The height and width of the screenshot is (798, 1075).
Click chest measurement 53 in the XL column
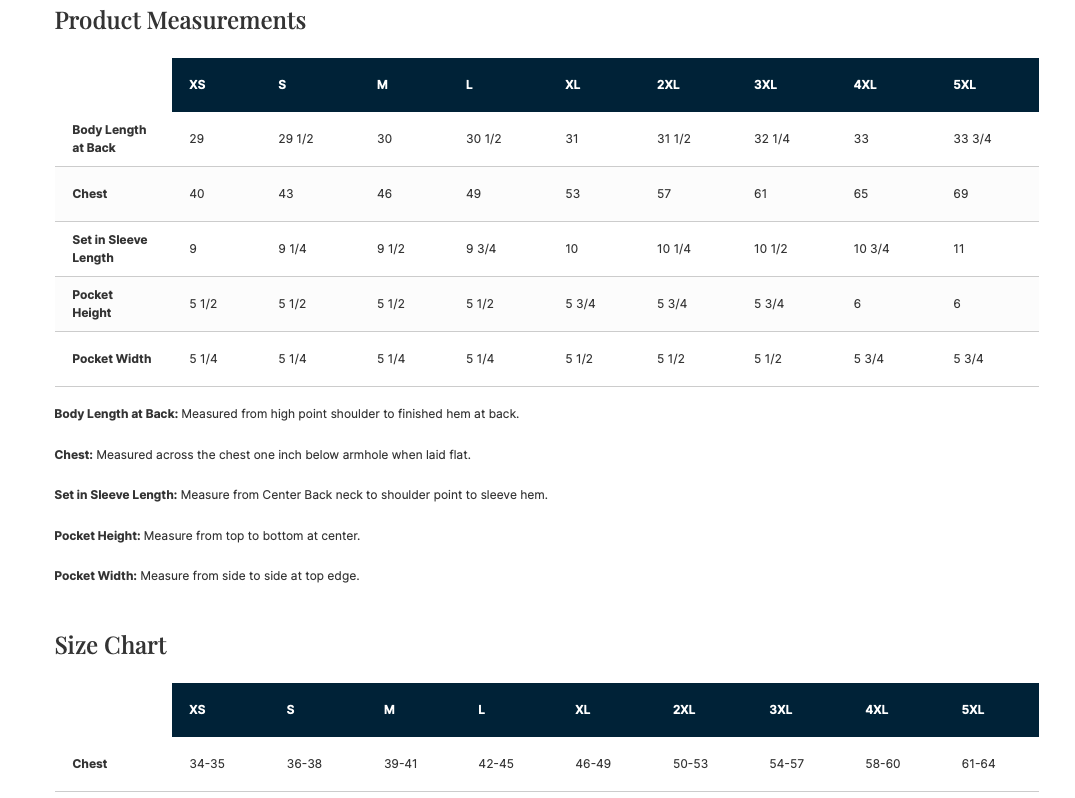point(572,194)
